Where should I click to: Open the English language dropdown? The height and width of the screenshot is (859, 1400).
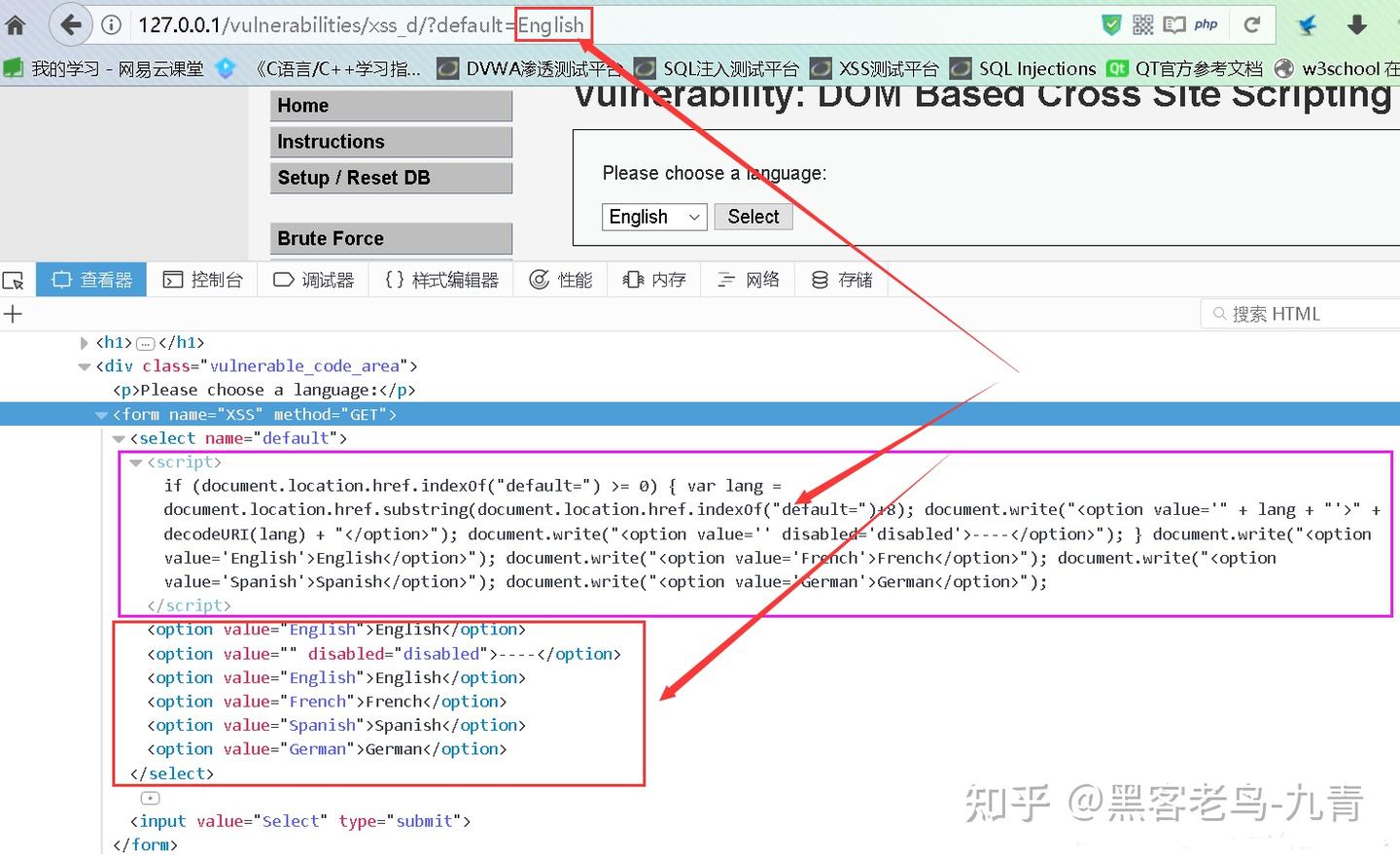(654, 217)
